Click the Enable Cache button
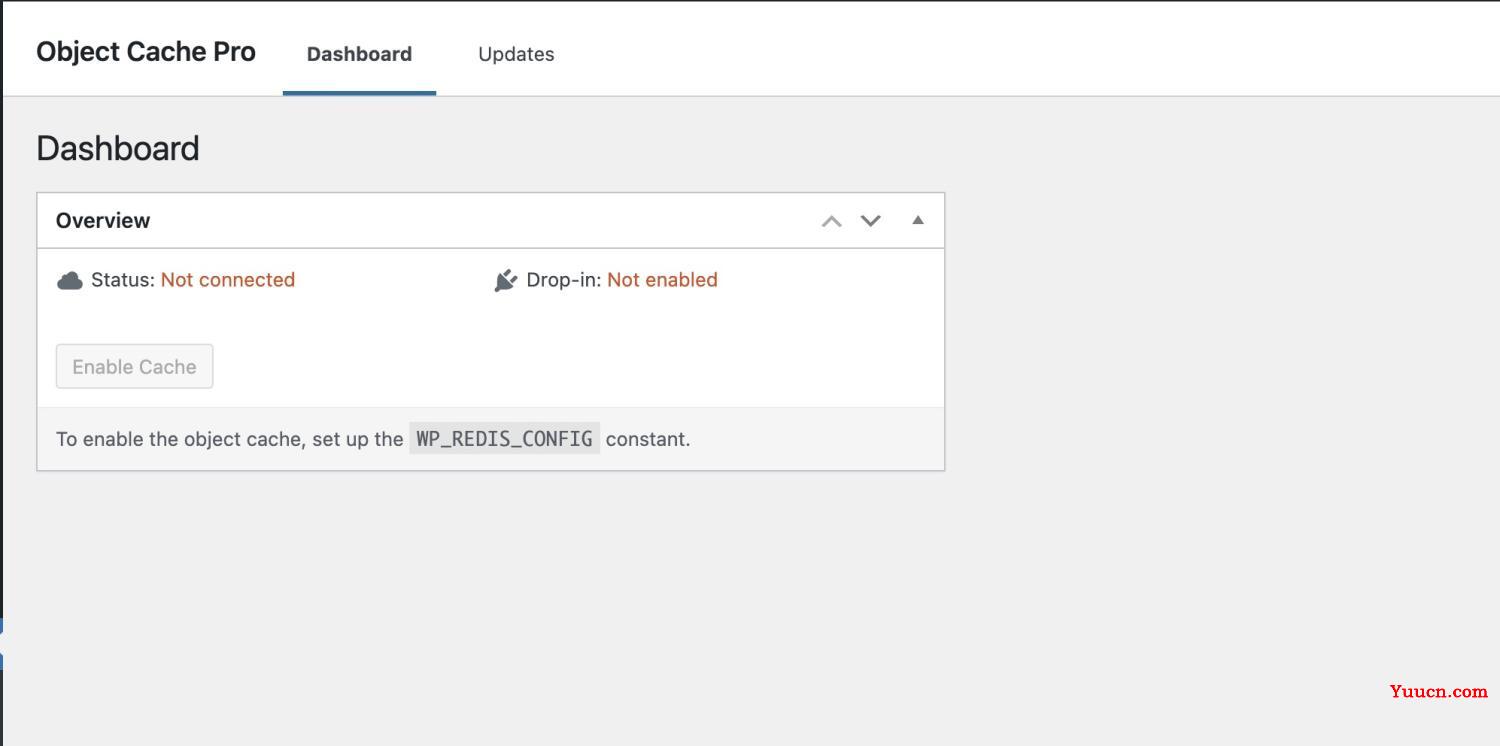Viewport: 1500px width, 746px height. coord(134,367)
